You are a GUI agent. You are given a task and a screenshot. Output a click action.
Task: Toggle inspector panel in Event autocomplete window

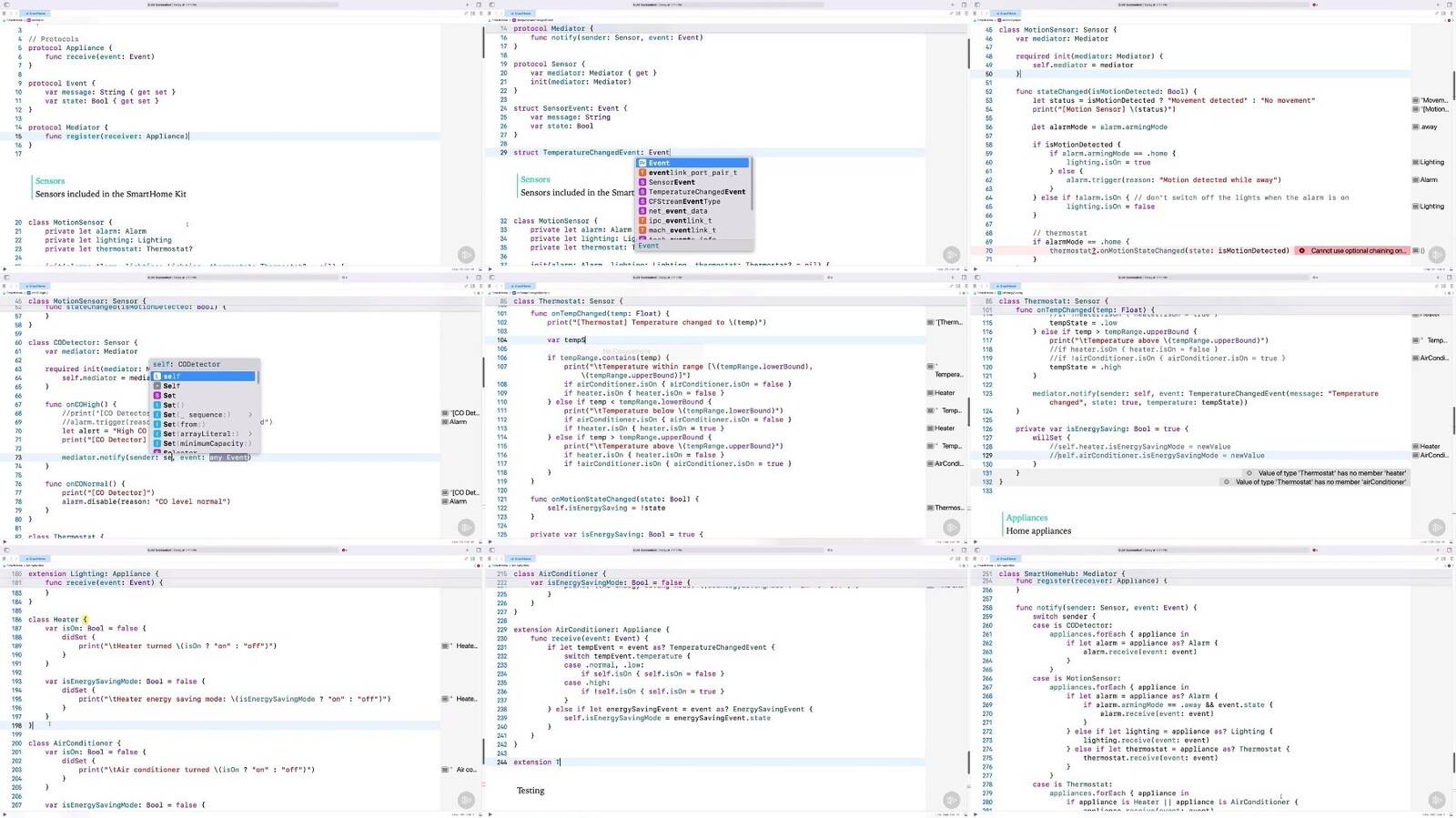click(964, 5)
